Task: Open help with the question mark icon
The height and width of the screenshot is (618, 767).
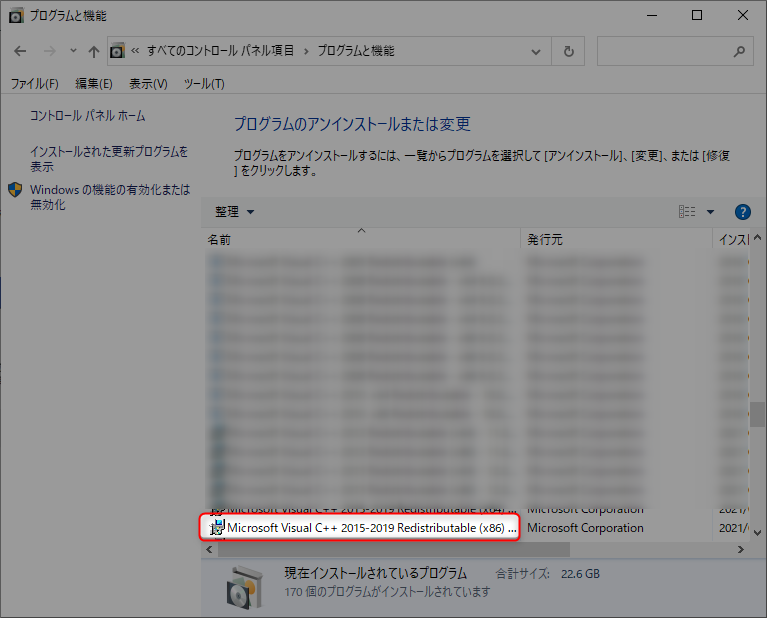Action: [x=743, y=212]
